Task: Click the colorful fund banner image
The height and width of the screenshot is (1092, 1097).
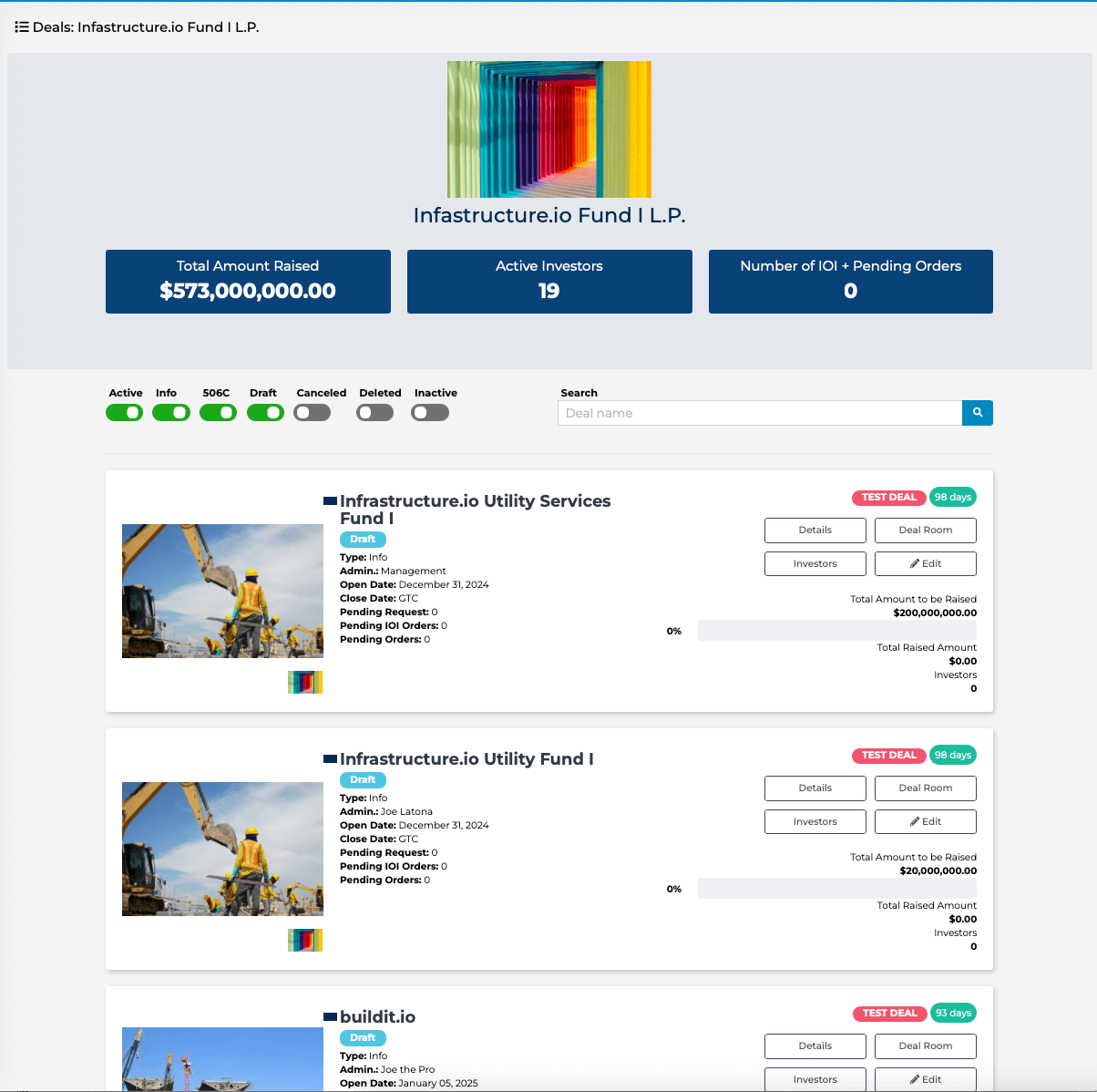Action: point(549,129)
